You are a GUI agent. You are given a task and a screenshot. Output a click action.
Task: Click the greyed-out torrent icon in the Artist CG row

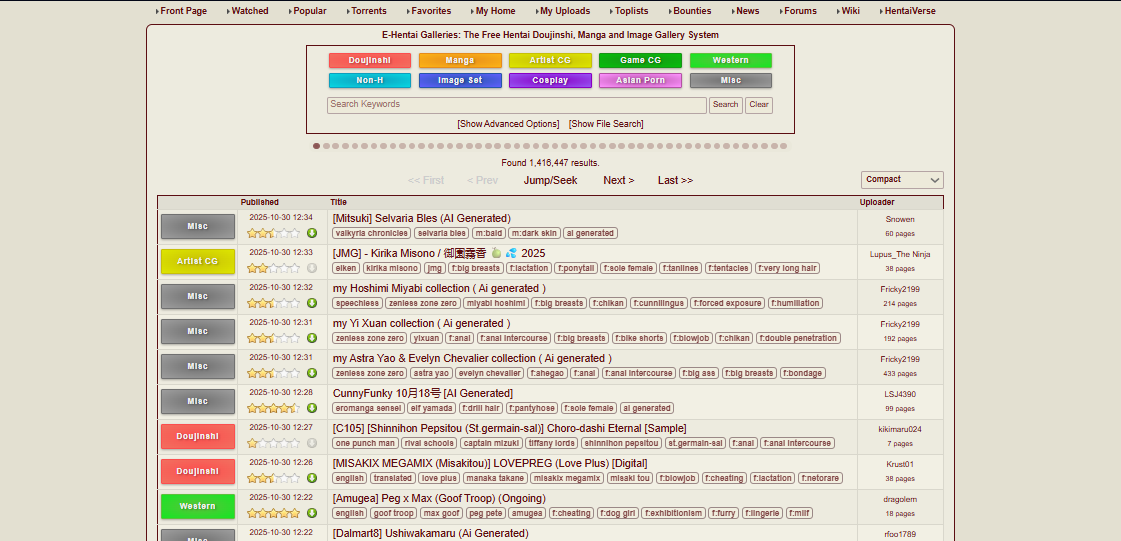[312, 268]
